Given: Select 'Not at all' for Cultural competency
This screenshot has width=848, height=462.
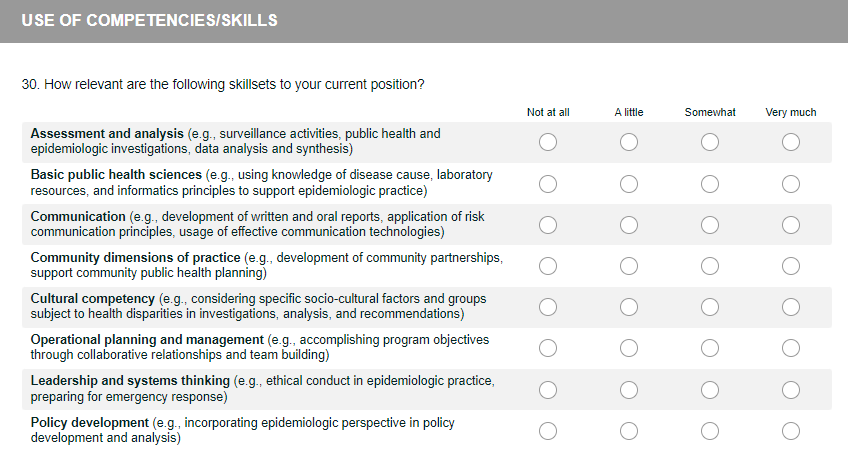Looking at the screenshot, I should pos(548,307).
